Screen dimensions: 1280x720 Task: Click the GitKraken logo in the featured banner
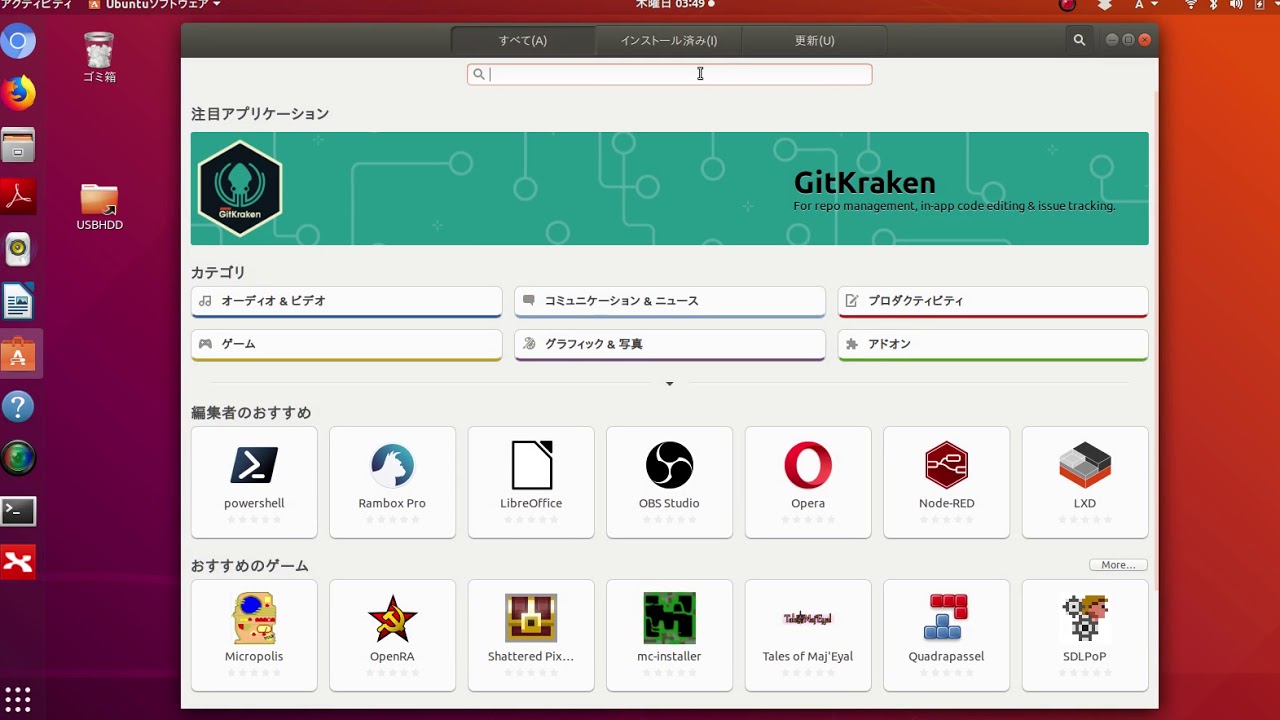click(x=240, y=188)
